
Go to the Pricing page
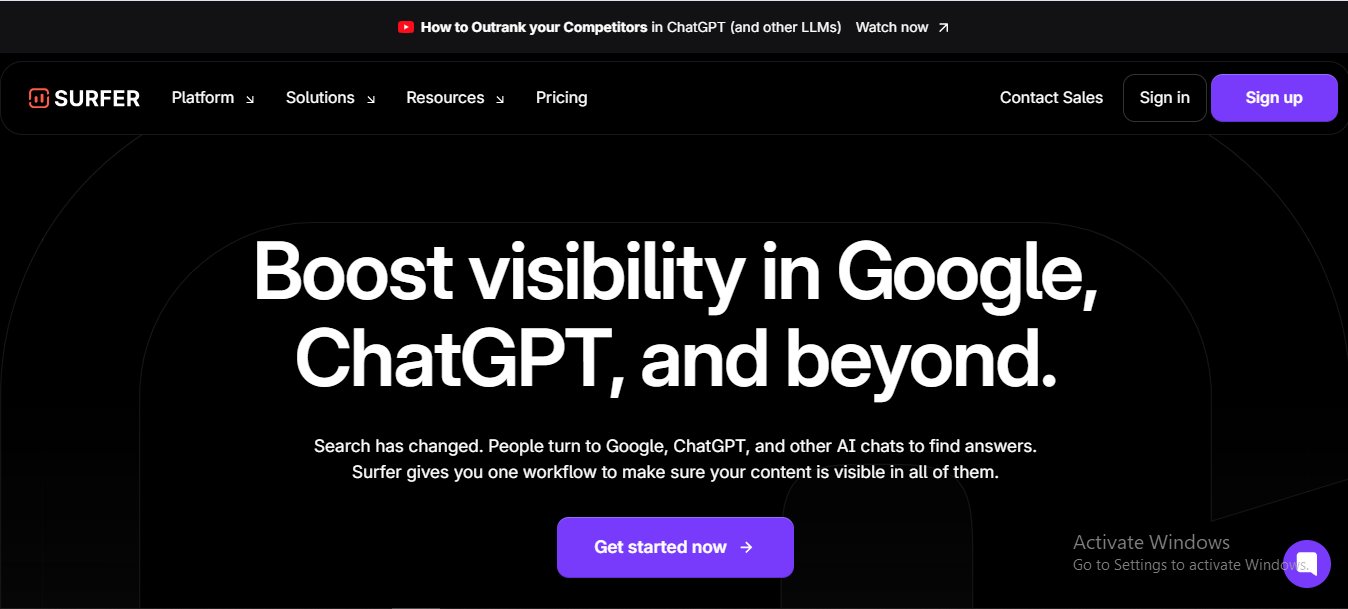(x=561, y=98)
